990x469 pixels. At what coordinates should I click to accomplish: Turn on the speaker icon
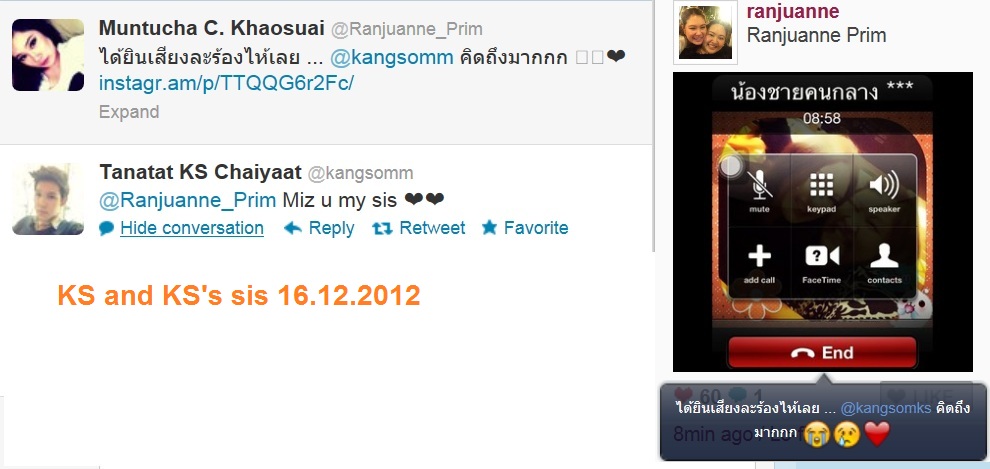883,186
